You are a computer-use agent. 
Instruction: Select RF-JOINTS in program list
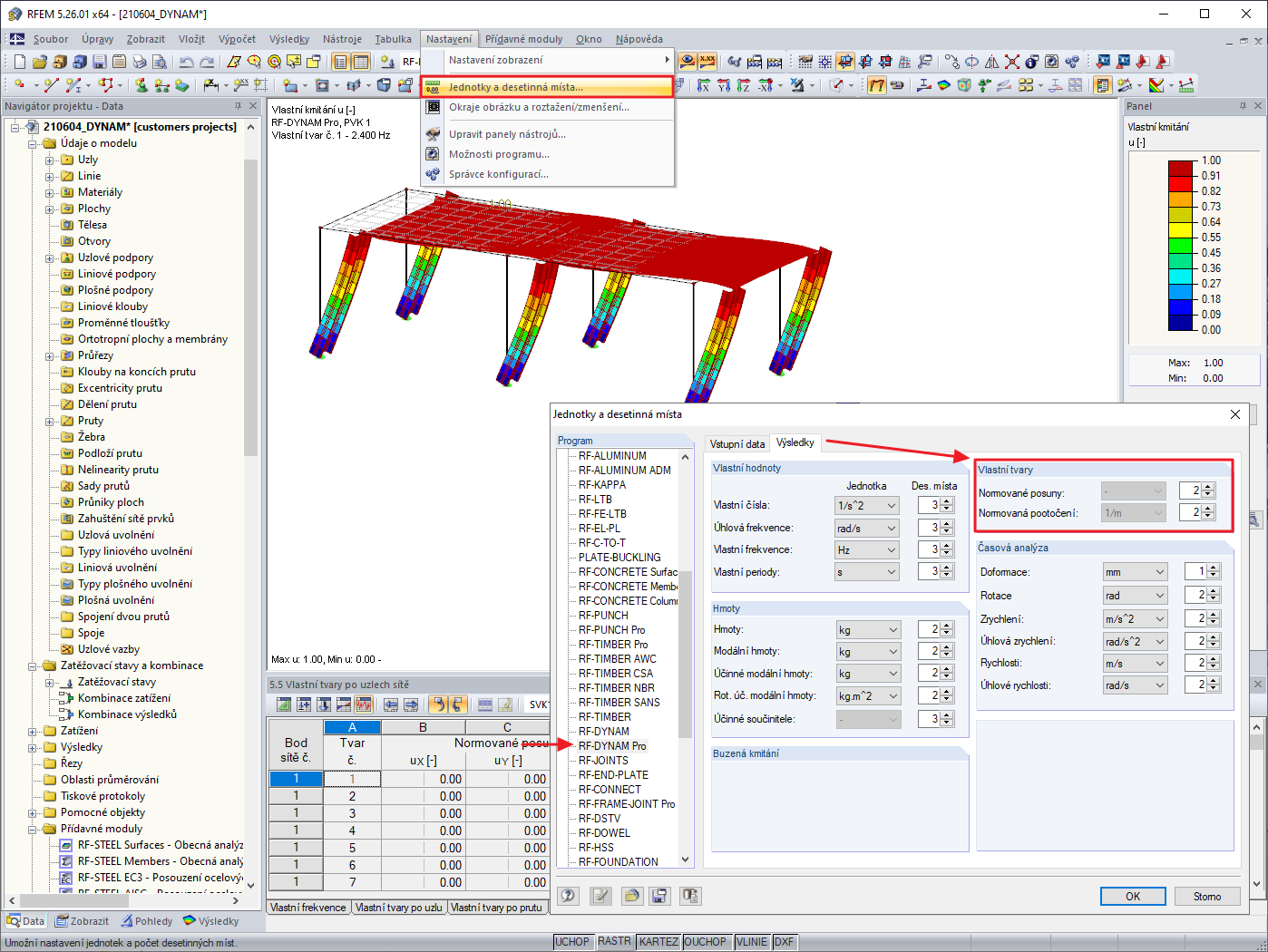[603, 760]
